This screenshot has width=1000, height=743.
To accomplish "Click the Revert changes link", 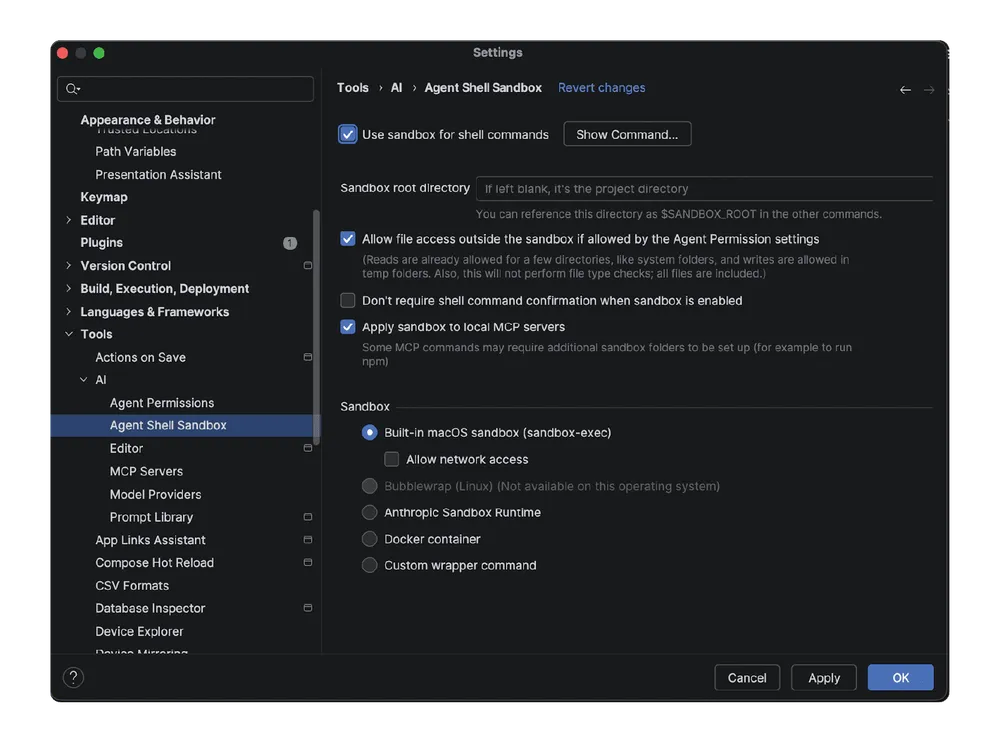I will (601, 88).
